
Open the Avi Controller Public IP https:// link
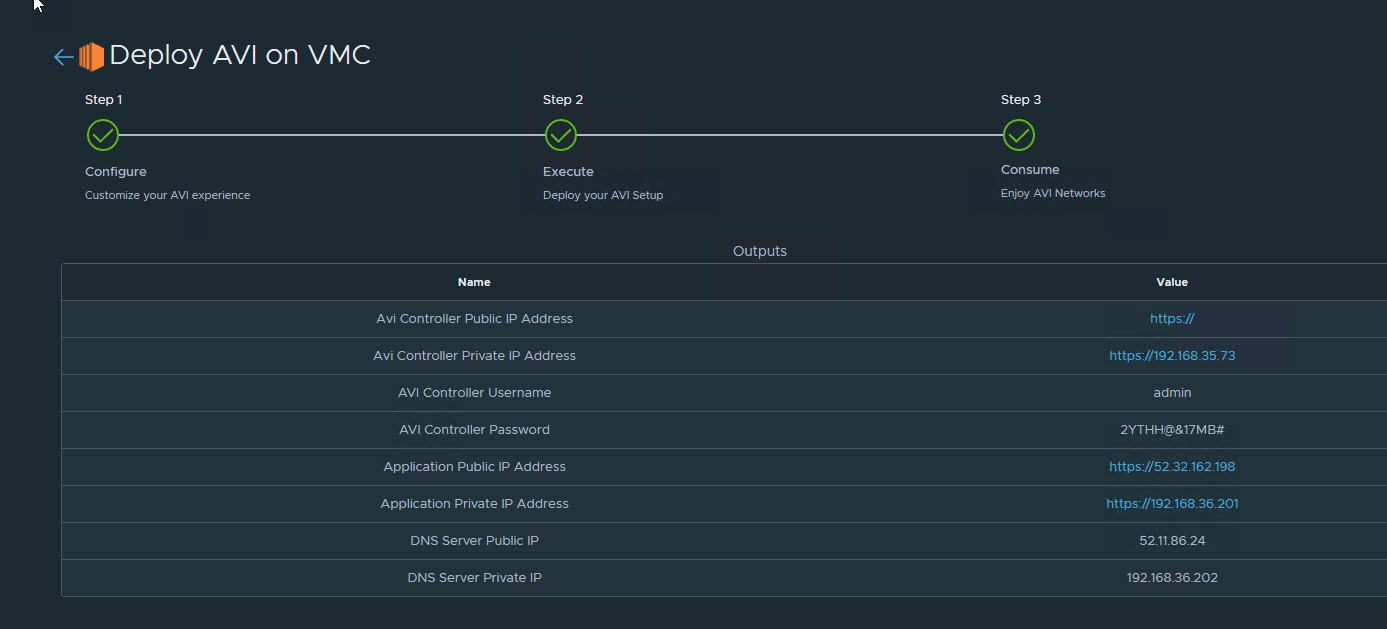[x=1172, y=319]
